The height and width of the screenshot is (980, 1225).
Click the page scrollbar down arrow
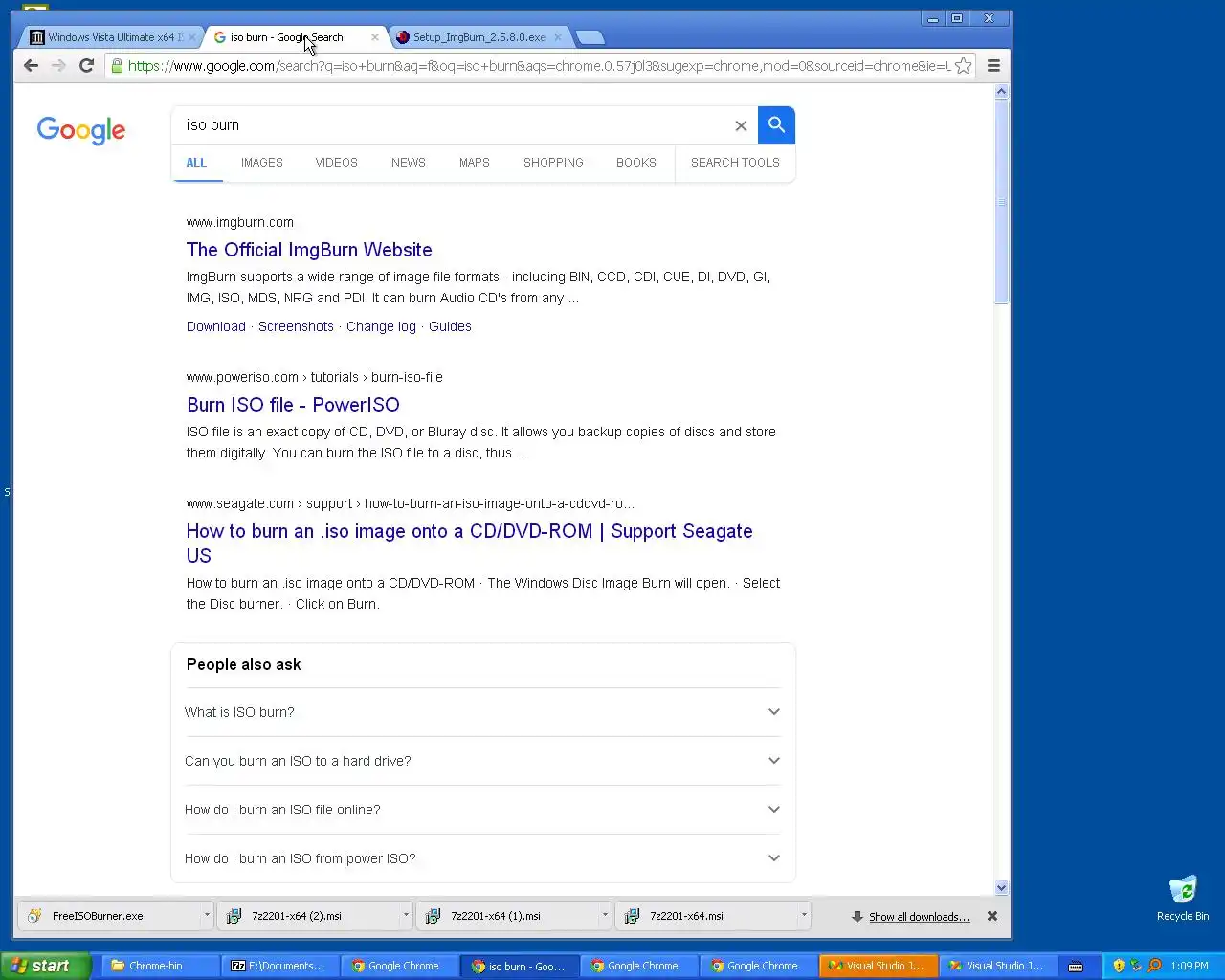pos(1002,887)
